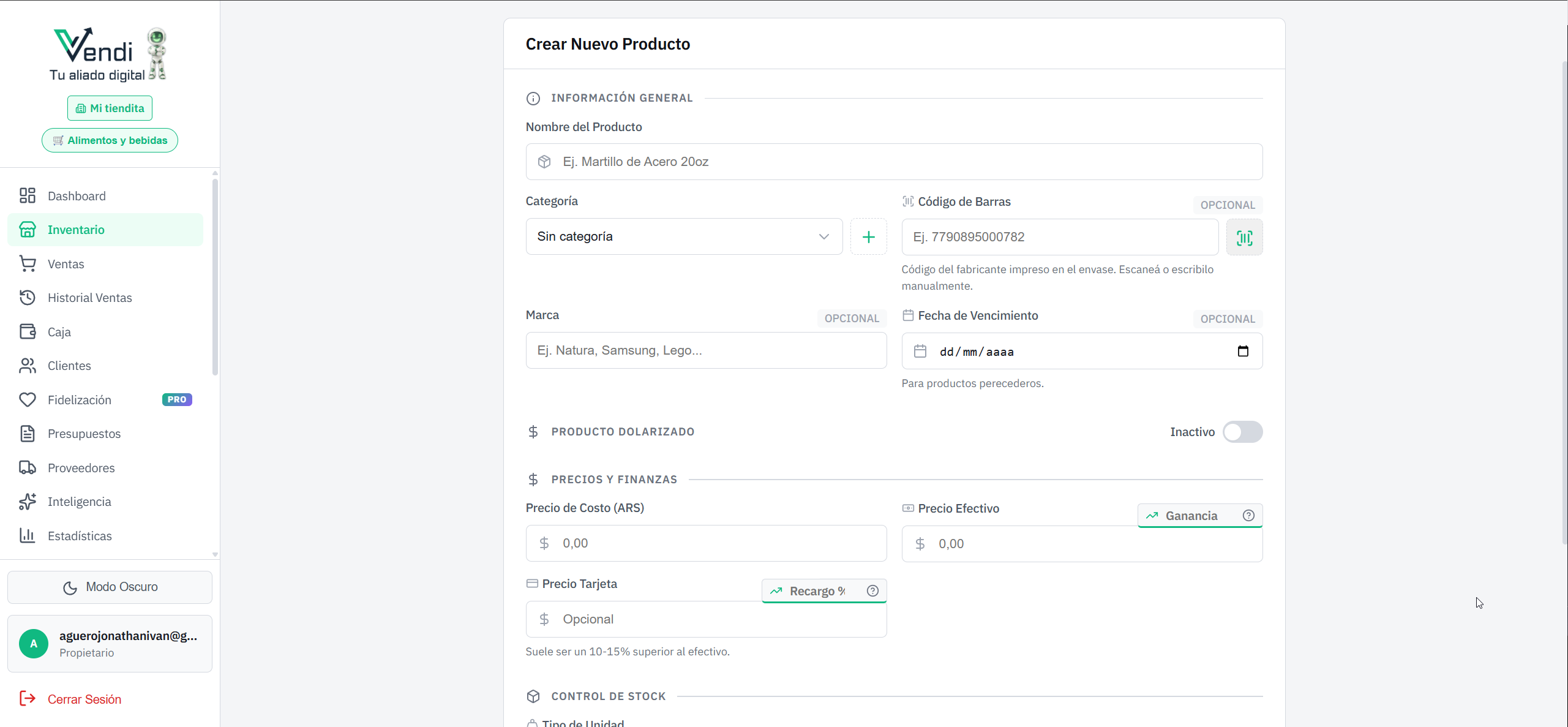The height and width of the screenshot is (727, 1568).
Task: Click the Ganancia help question mark icon
Action: [1248, 515]
